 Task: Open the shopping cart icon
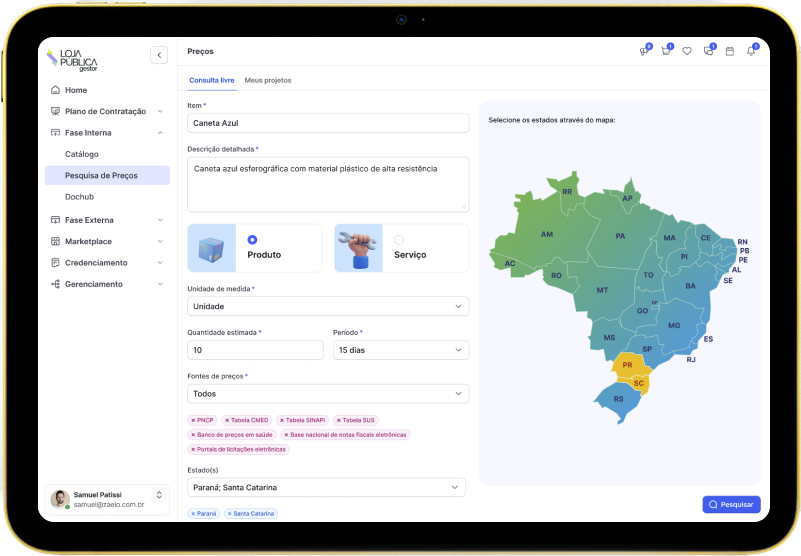666,51
